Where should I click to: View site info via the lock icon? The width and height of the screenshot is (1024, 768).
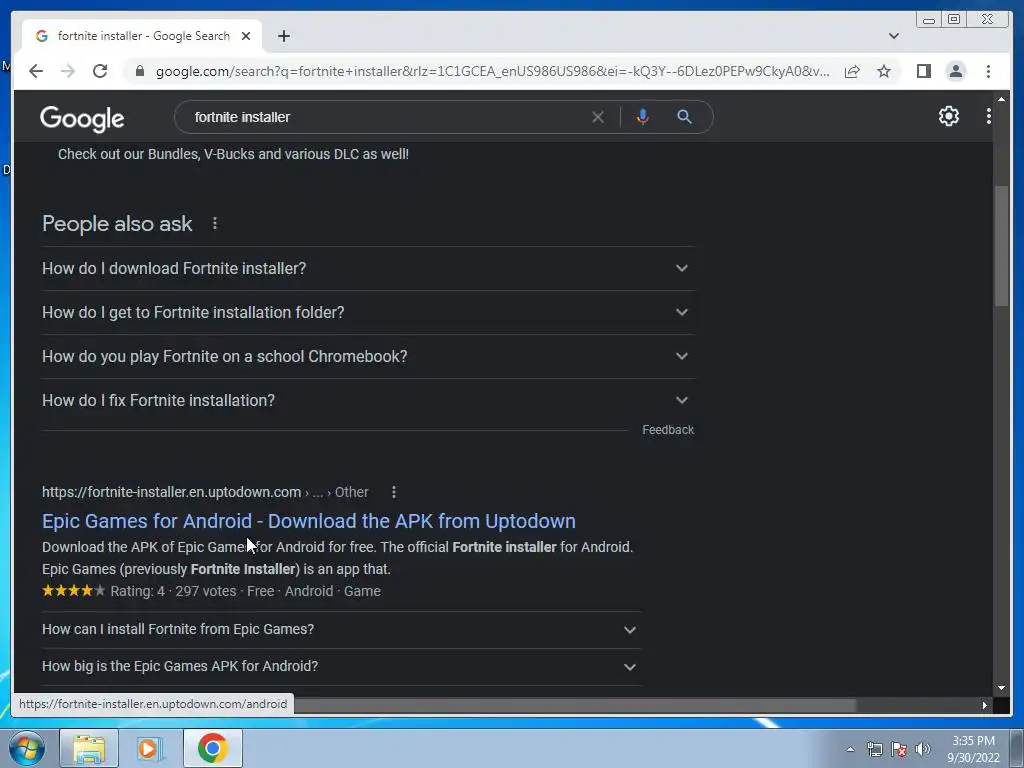(x=139, y=71)
